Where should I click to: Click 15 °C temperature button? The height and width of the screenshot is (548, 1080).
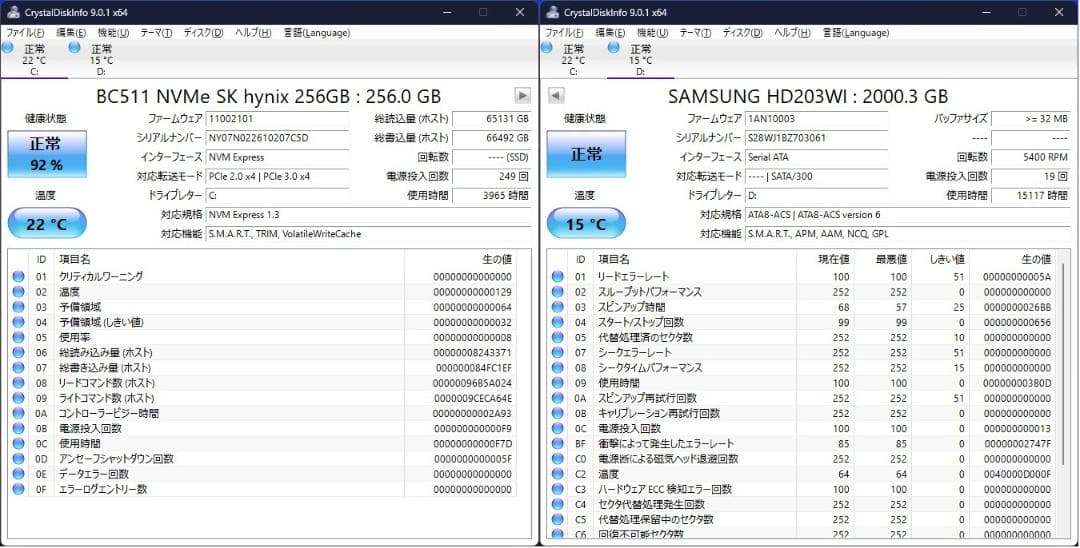click(x=586, y=224)
